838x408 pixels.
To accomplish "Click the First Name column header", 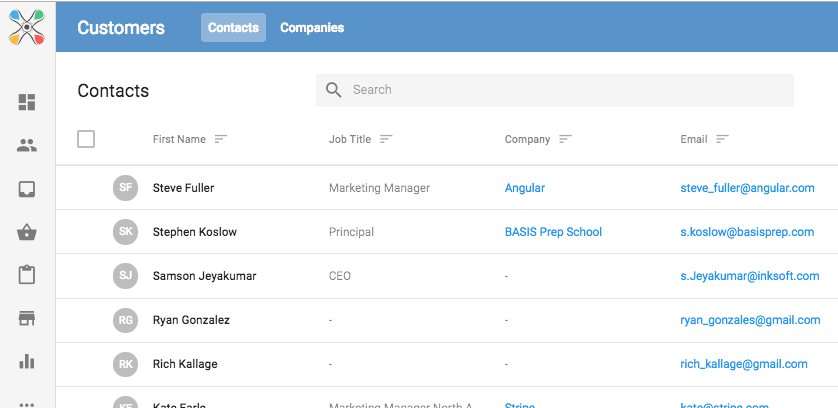I will [x=179, y=139].
